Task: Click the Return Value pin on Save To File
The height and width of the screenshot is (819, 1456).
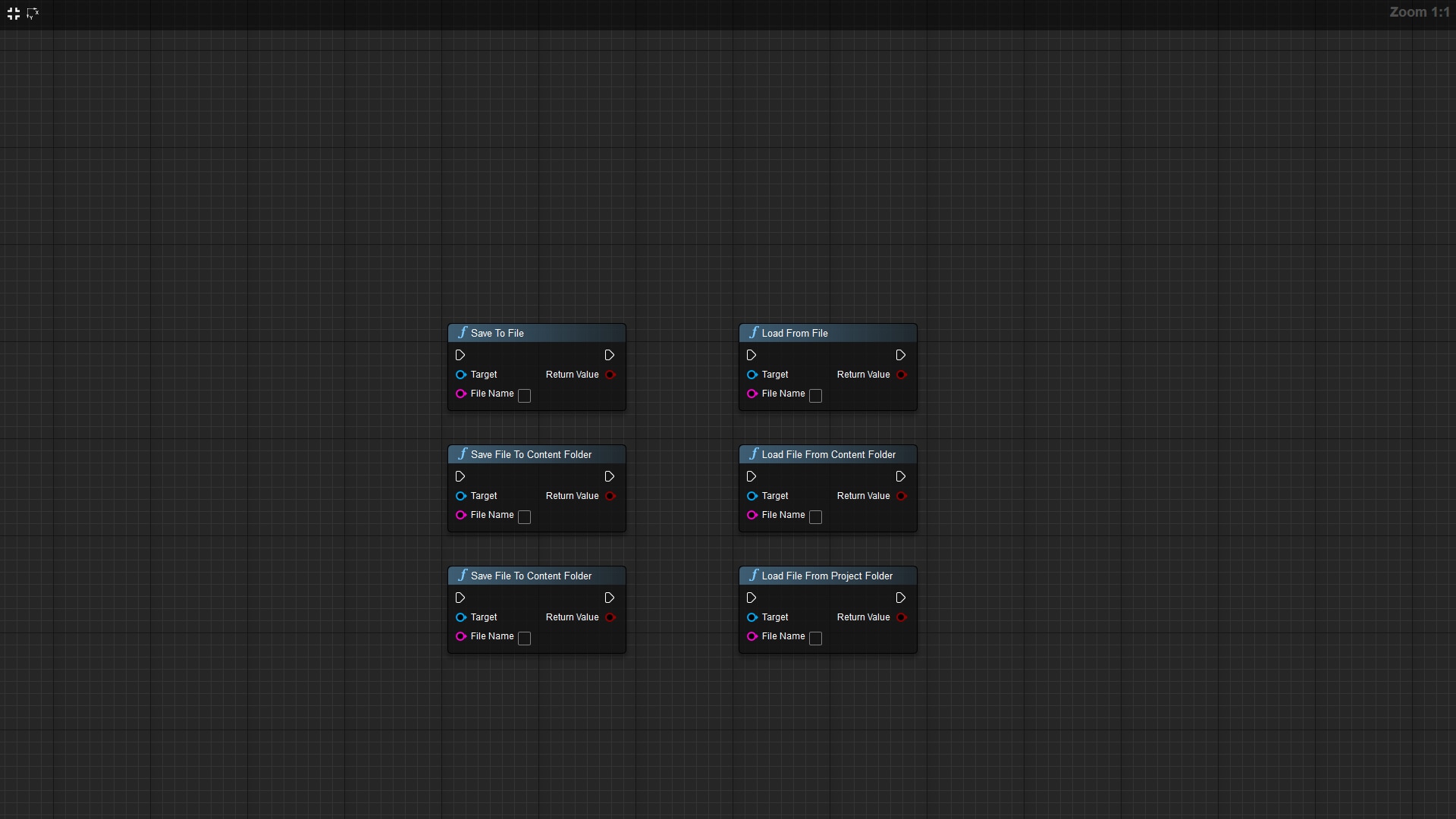Action: pyautogui.click(x=610, y=375)
